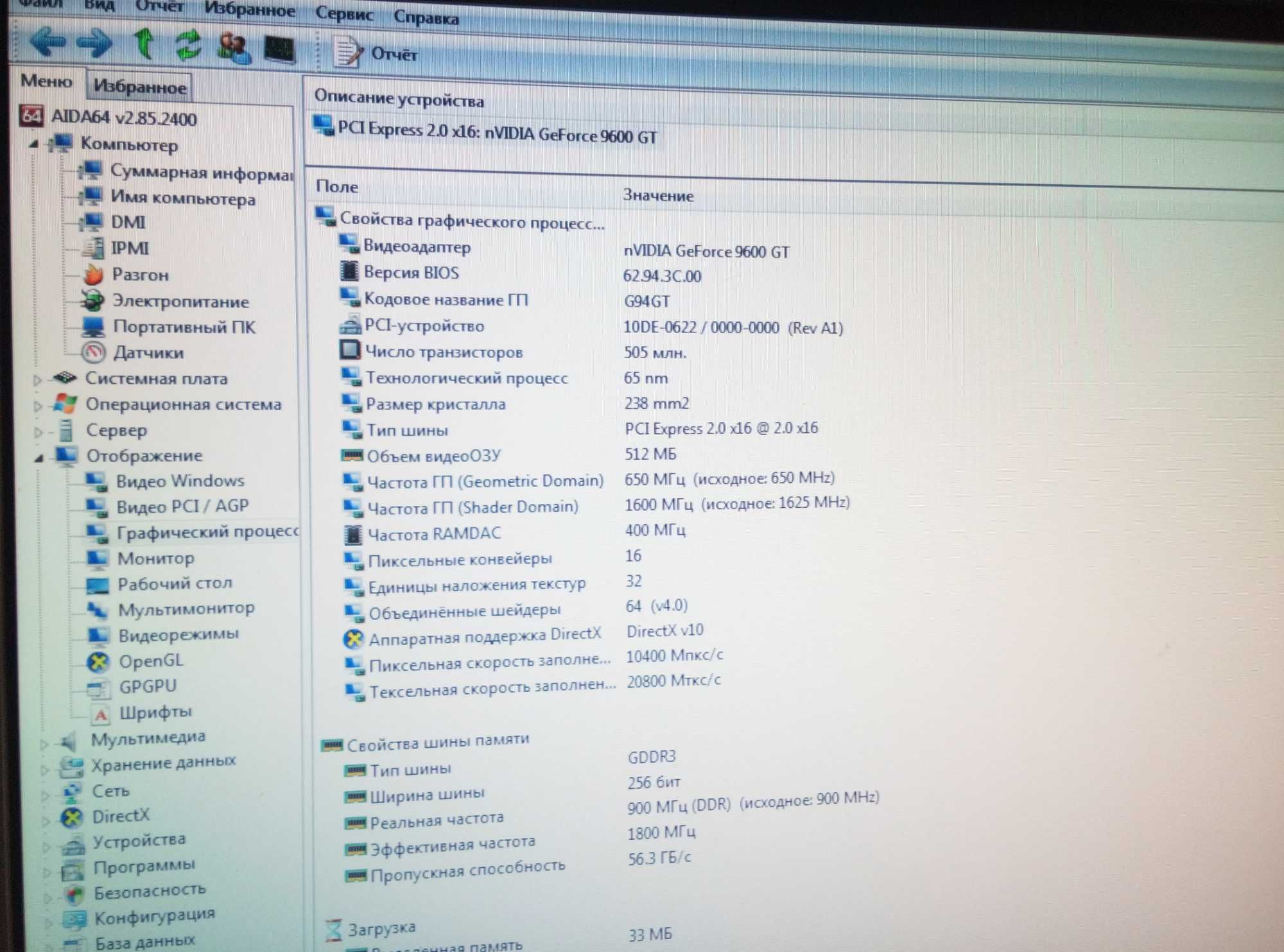Click the users icon in toolbar

coord(234,48)
